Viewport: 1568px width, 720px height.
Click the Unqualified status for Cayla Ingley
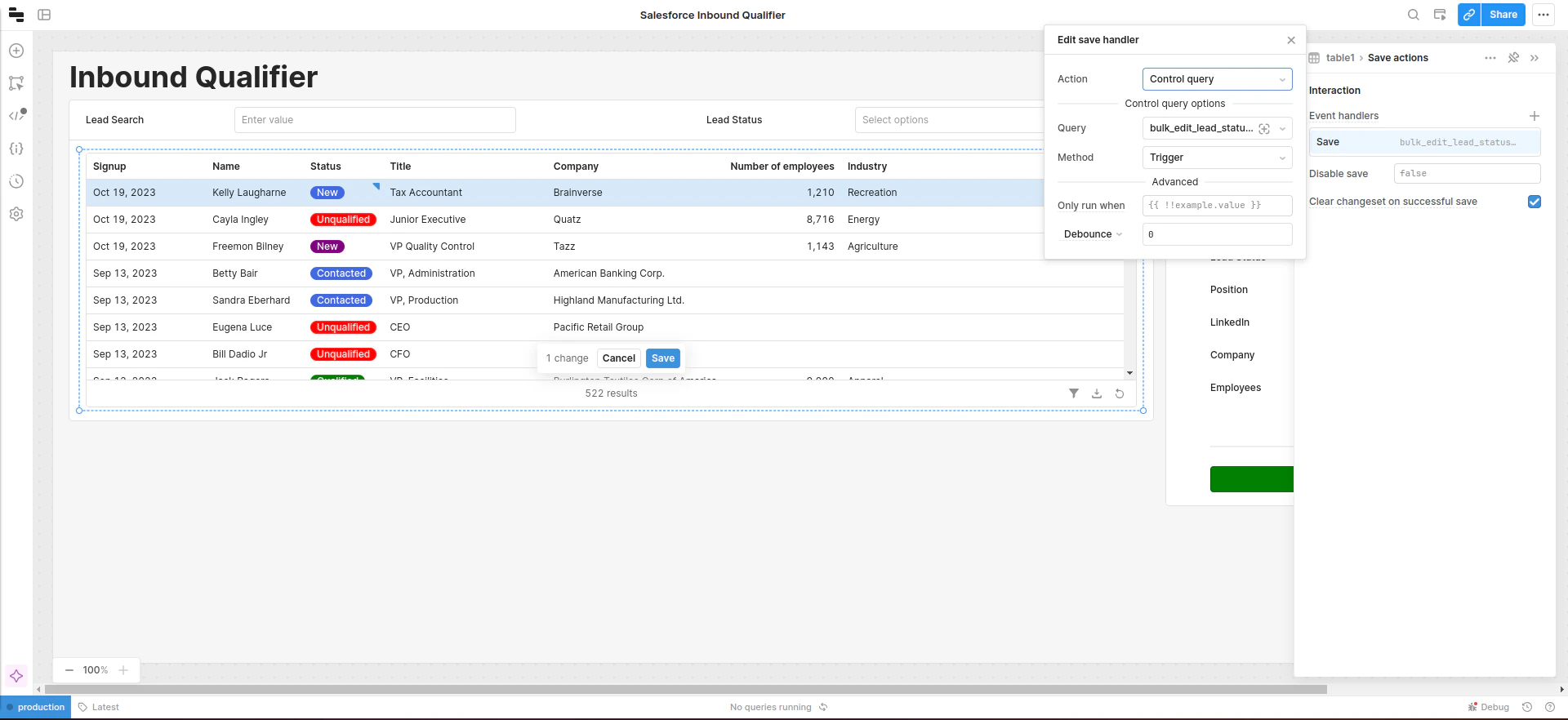click(x=343, y=220)
